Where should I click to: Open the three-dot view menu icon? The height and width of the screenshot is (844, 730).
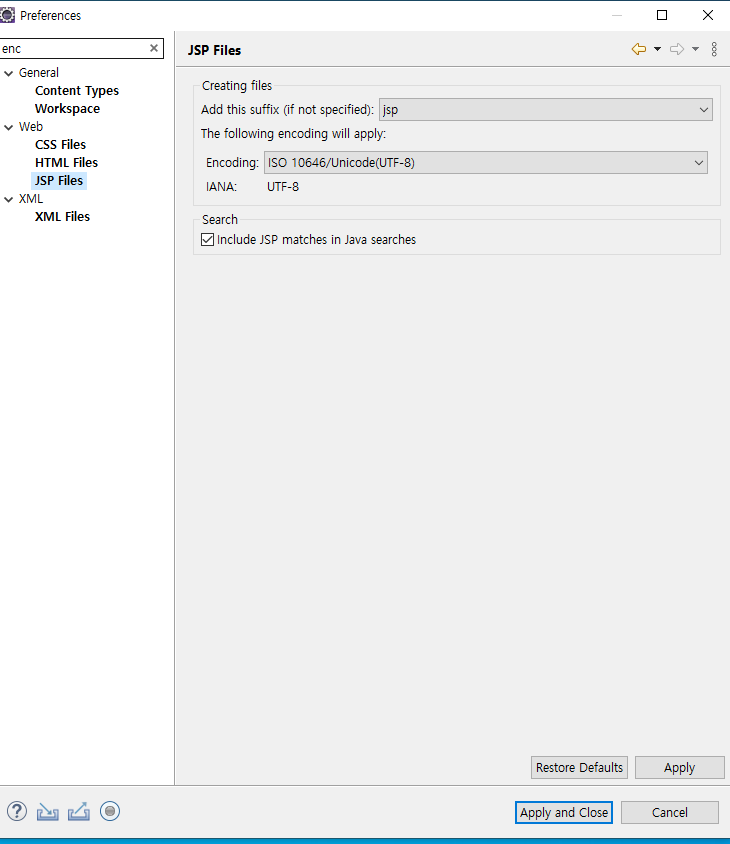pyautogui.click(x=714, y=50)
